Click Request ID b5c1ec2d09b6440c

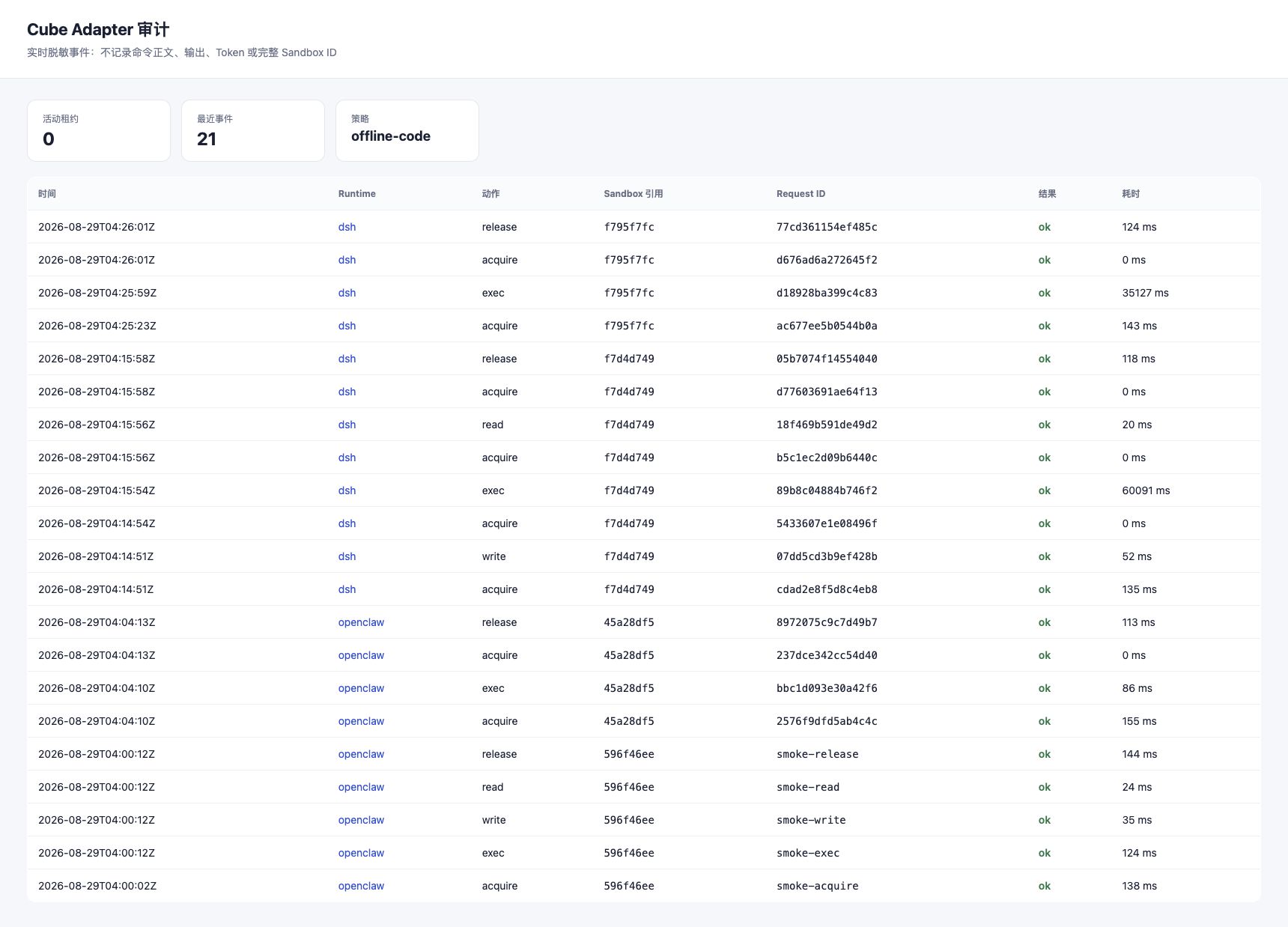pos(827,458)
